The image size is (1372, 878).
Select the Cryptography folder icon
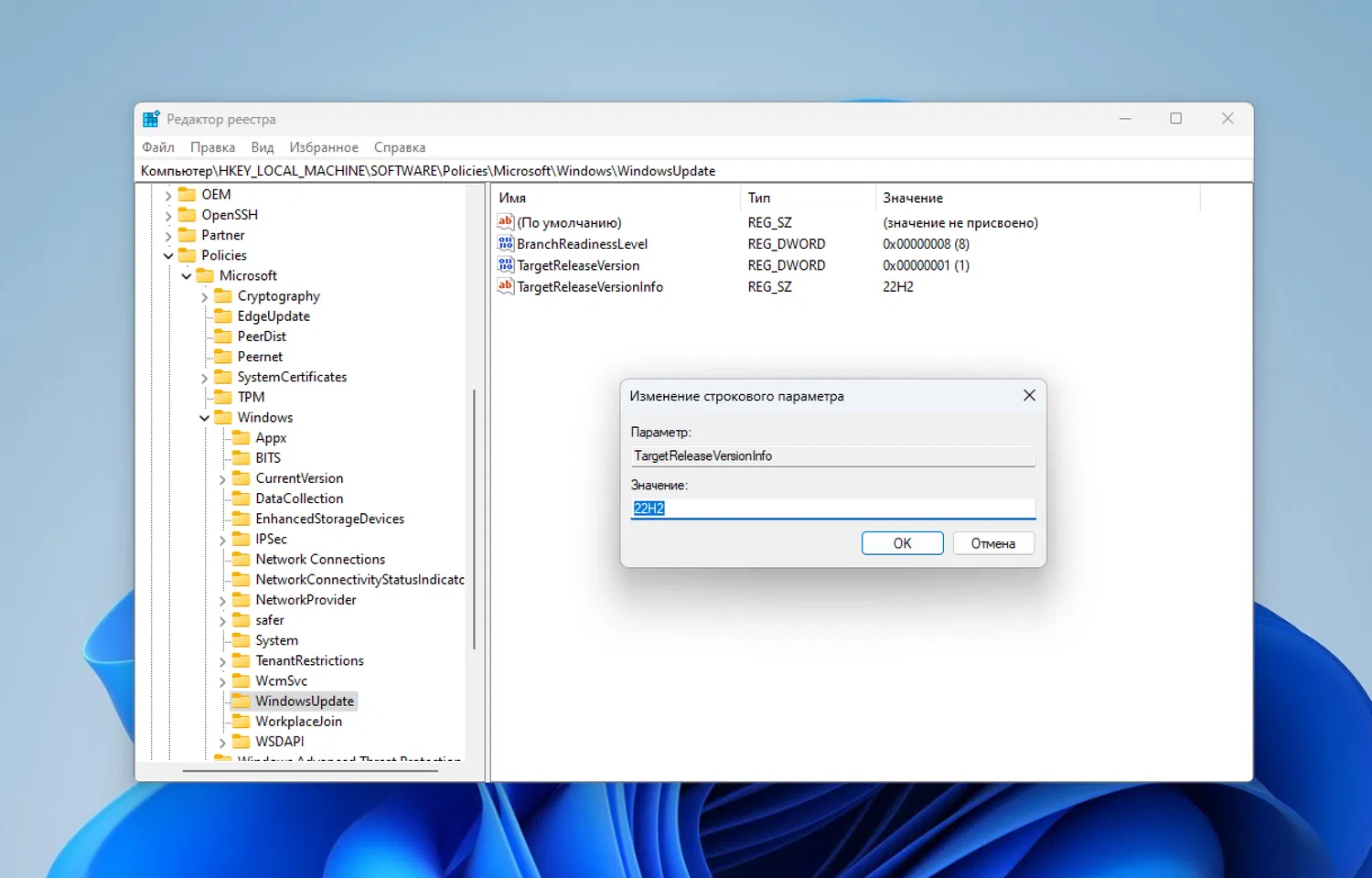pyautogui.click(x=223, y=295)
